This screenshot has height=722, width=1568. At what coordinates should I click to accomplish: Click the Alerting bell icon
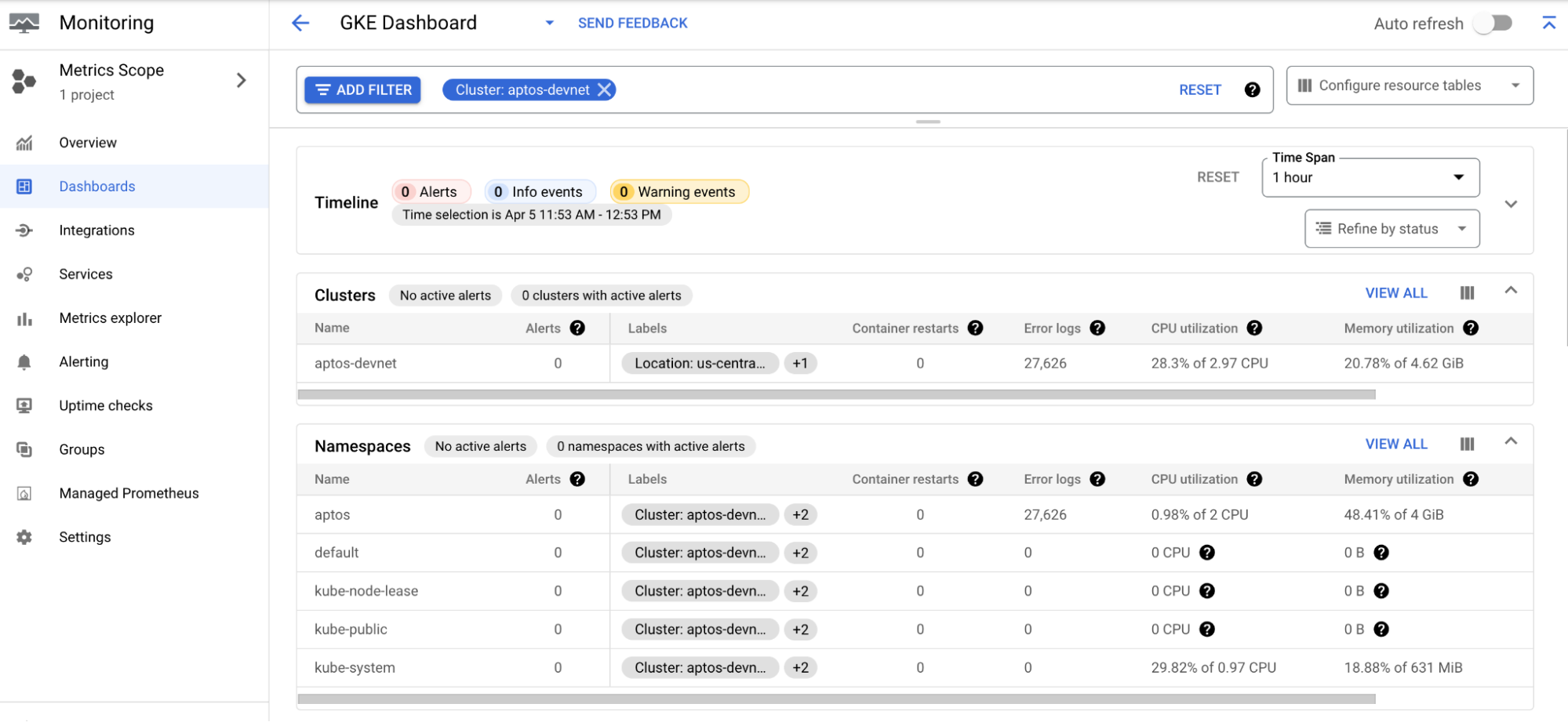pos(24,361)
